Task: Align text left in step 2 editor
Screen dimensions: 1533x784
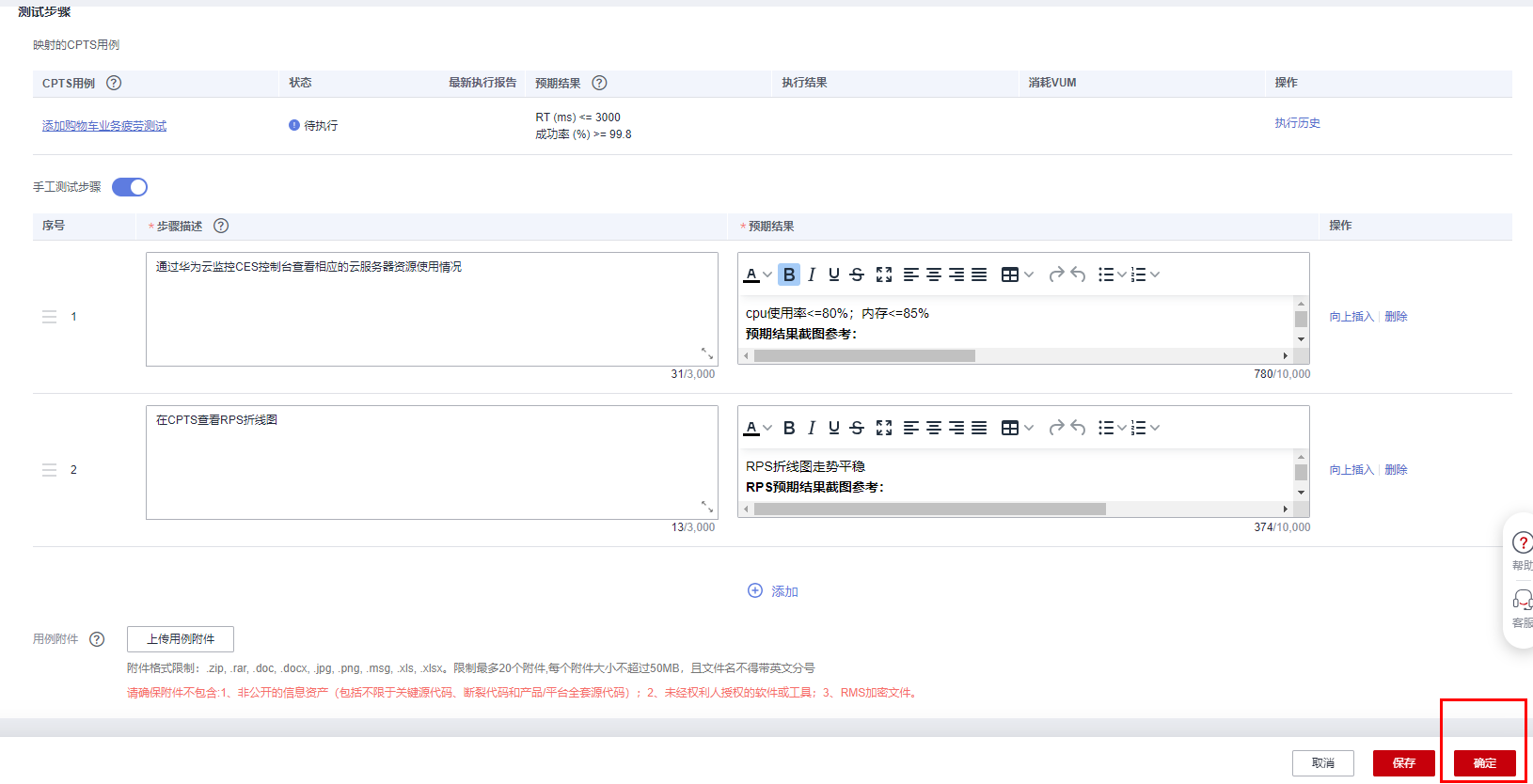Action: 911,428
